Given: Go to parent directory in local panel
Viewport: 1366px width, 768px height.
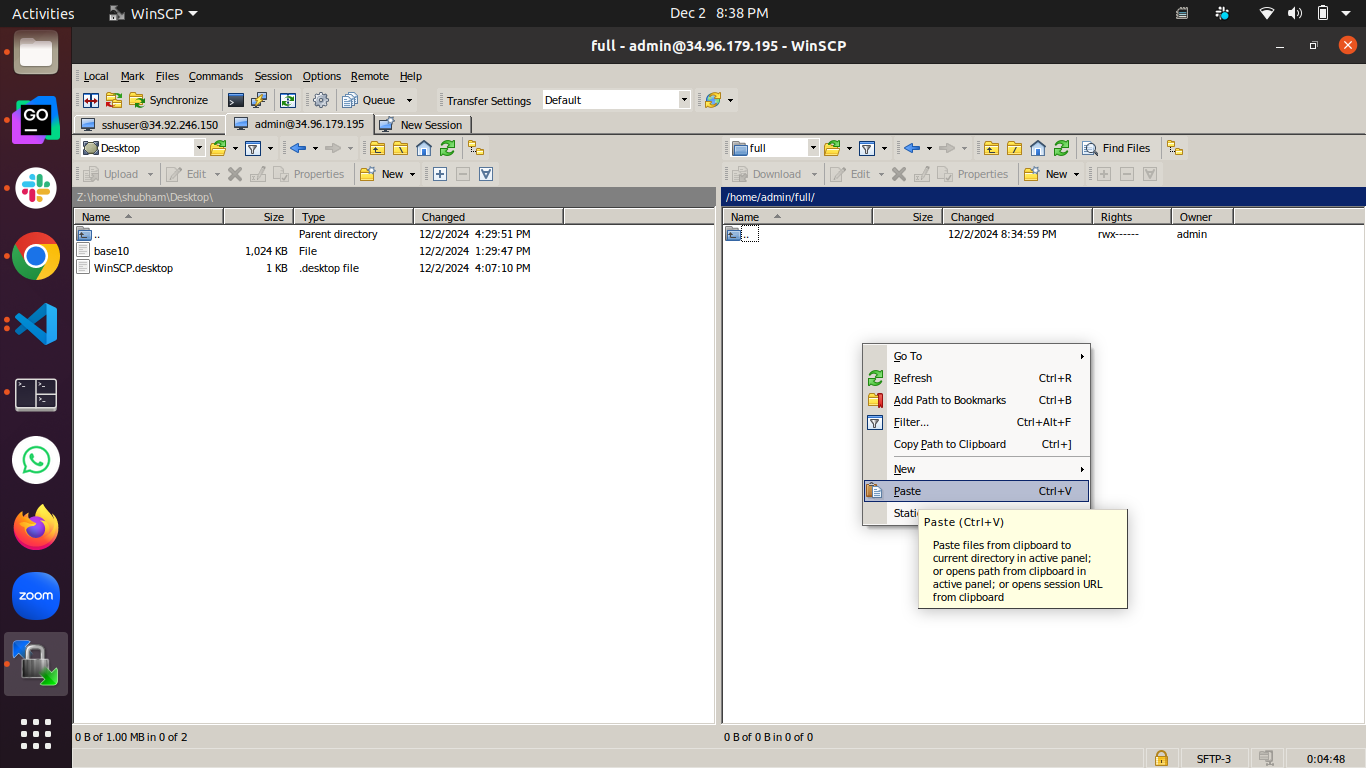Looking at the screenshot, I should pyautogui.click(x=377, y=148).
